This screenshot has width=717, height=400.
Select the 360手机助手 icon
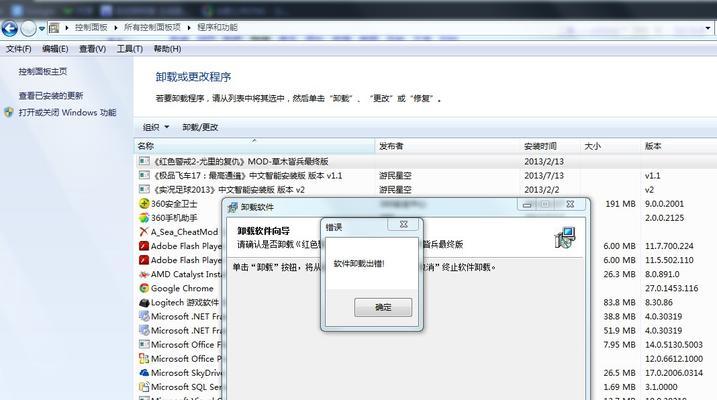144,218
